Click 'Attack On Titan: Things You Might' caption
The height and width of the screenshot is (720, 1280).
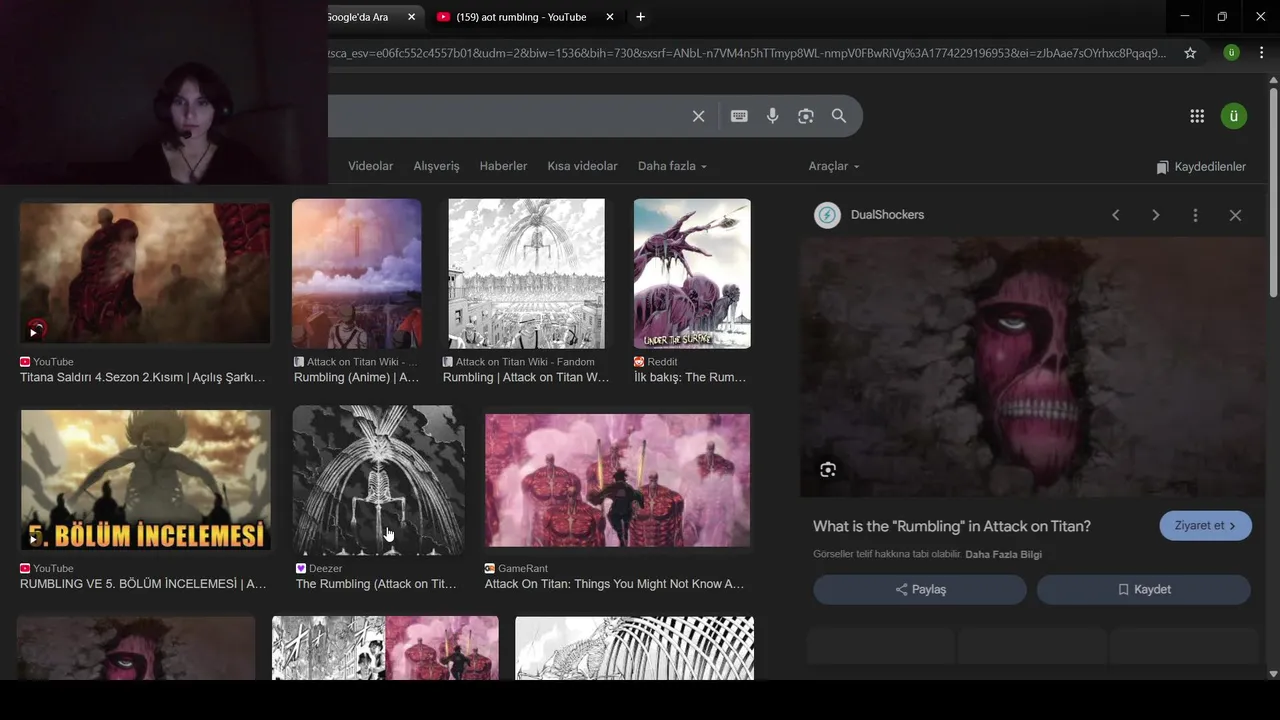[614, 584]
